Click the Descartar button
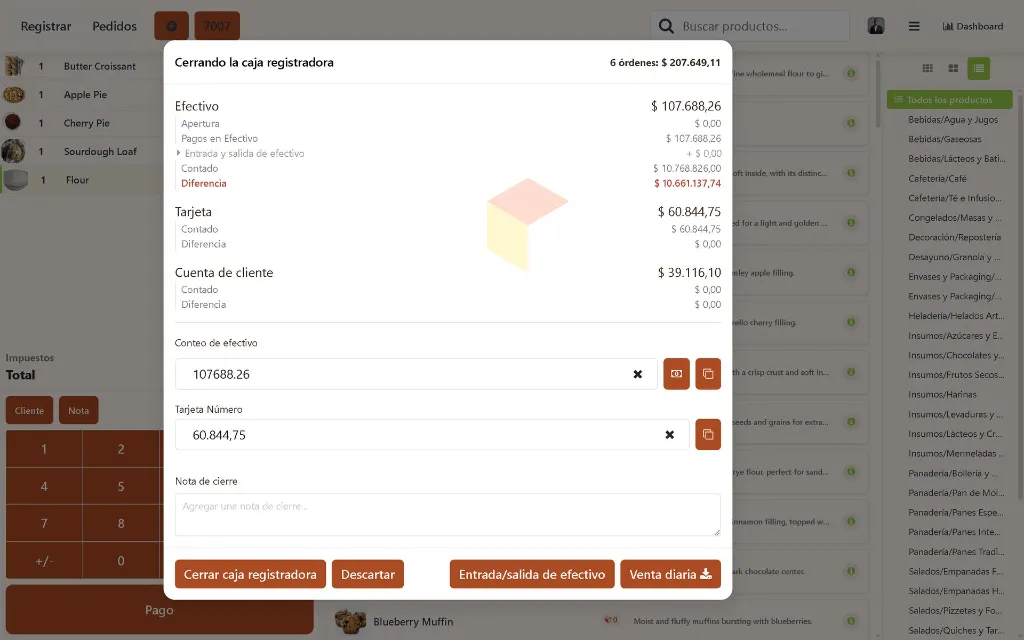Screen dimensions: 1024x640 [368, 574]
